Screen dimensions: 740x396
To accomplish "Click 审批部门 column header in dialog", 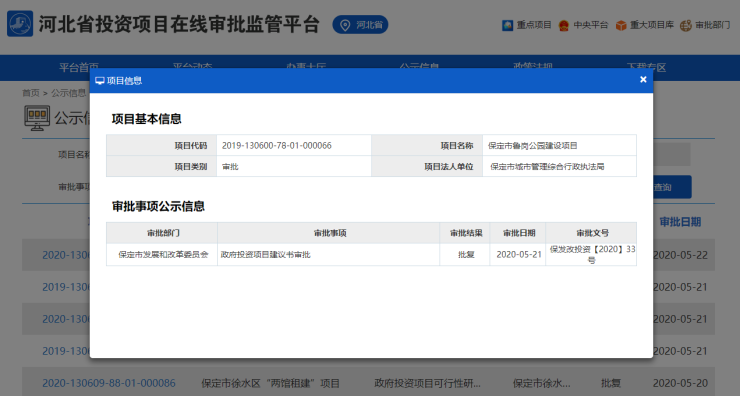I will pyautogui.click(x=163, y=233).
